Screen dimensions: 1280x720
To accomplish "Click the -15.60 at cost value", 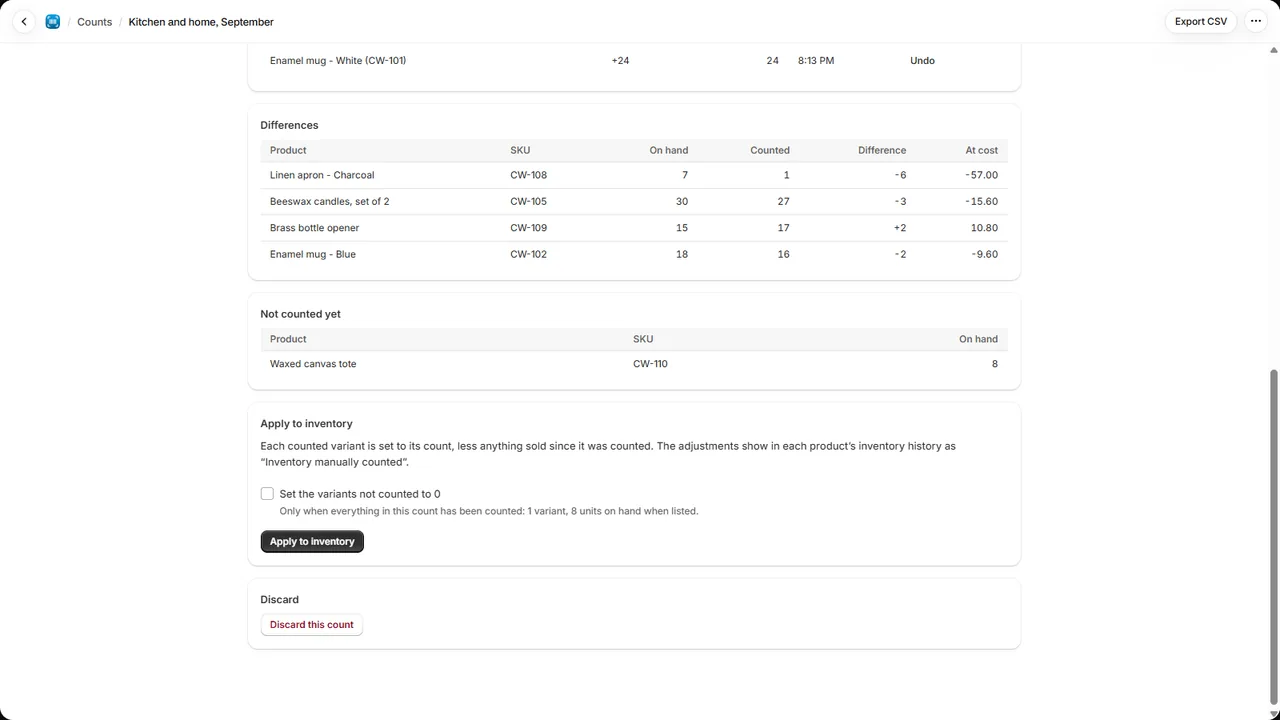I will coord(981,201).
